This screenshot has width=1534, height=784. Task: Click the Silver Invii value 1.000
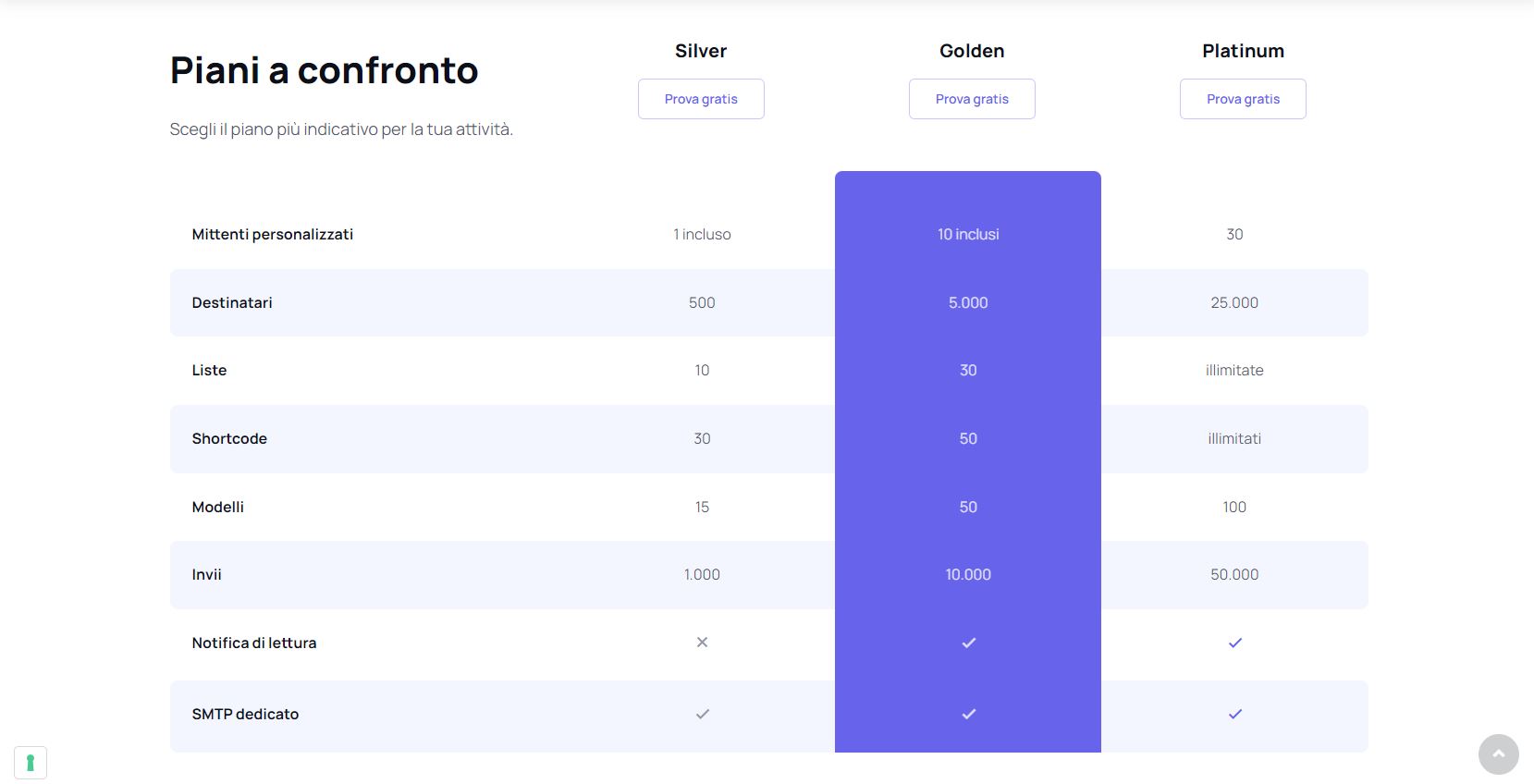702,574
